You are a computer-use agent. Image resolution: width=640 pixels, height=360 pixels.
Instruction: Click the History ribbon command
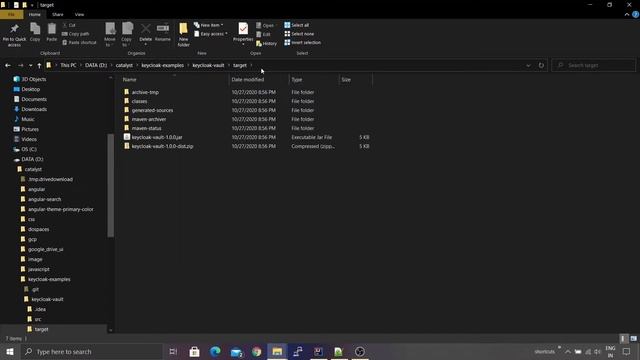pos(267,43)
